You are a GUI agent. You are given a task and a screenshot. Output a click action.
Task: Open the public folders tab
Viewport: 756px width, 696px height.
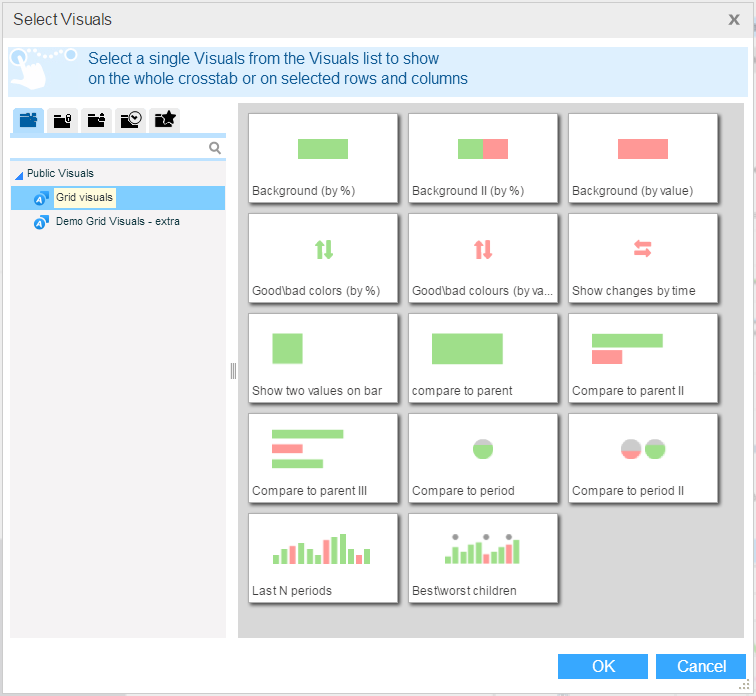point(28,121)
